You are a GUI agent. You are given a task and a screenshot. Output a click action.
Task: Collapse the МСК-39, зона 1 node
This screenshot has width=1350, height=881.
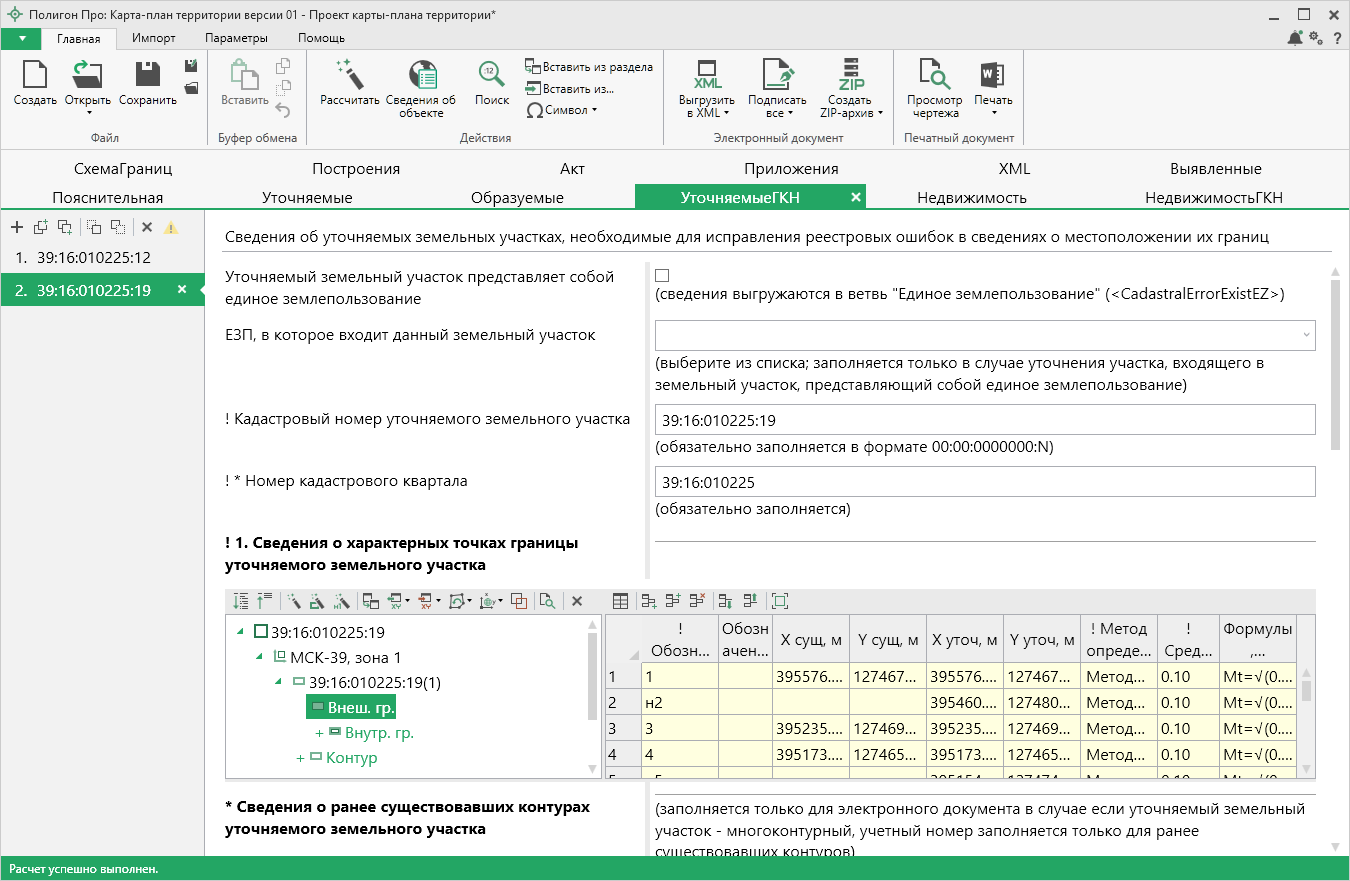coord(261,657)
